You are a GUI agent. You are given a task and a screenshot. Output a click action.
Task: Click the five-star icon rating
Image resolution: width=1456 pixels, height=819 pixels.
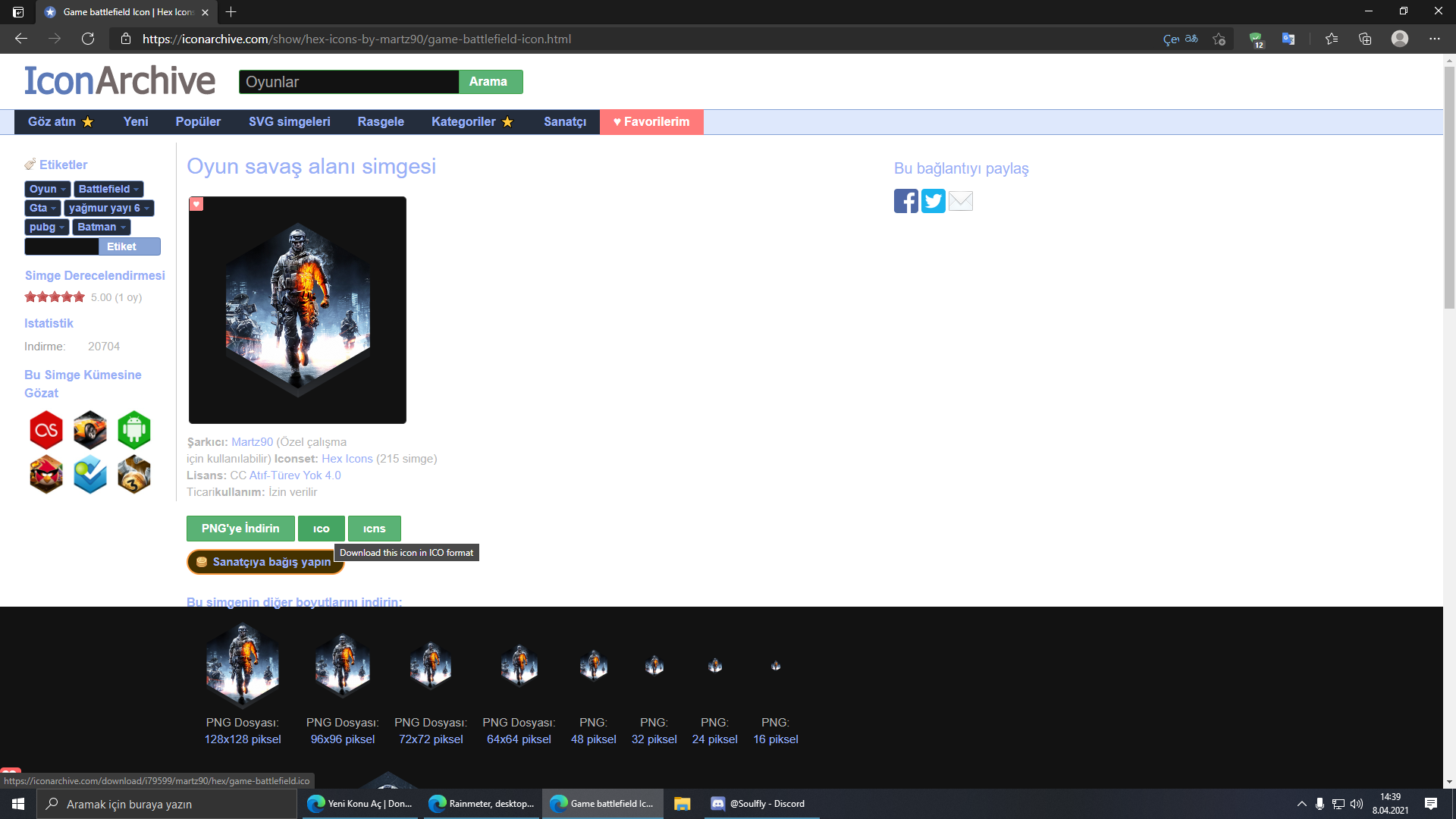55,297
